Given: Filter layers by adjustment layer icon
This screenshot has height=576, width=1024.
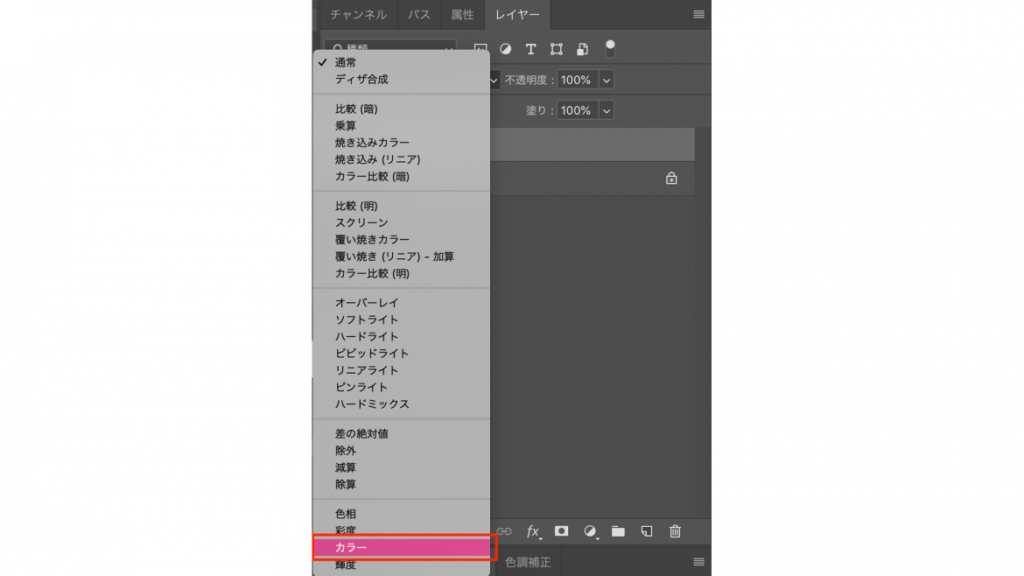Looking at the screenshot, I should [x=505, y=49].
